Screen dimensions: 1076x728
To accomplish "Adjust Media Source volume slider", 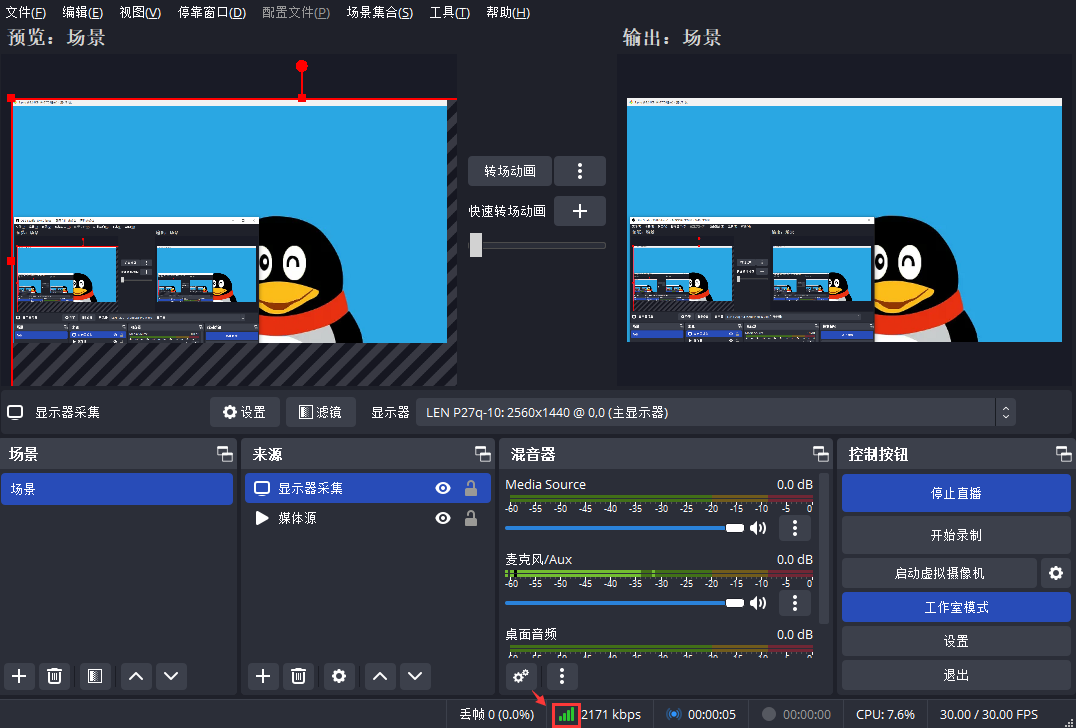I will (624, 528).
